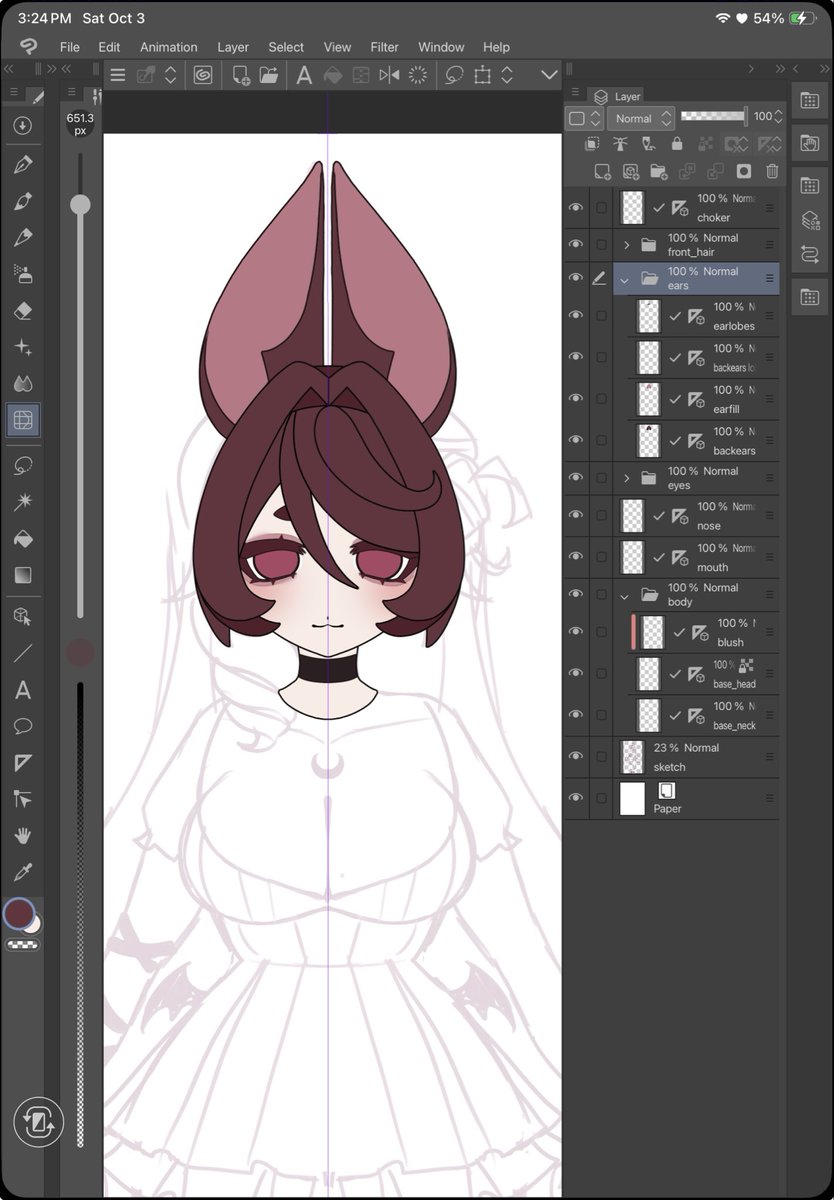Check the selection box for nose layer

(601, 516)
